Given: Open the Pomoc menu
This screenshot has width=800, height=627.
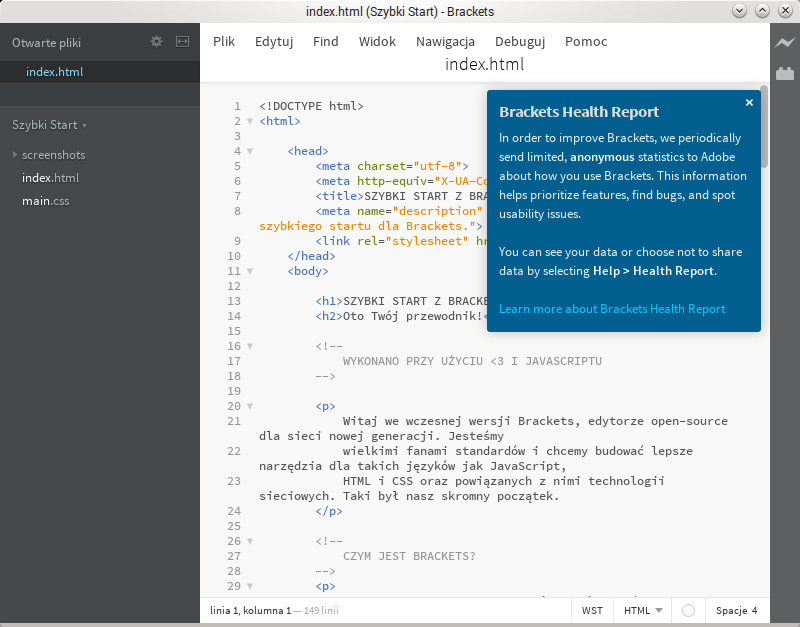Looking at the screenshot, I should pyautogui.click(x=586, y=41).
